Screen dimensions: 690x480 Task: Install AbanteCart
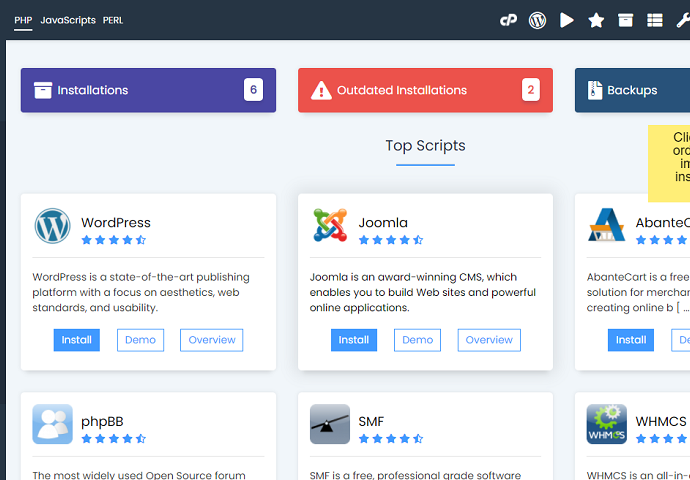point(631,340)
